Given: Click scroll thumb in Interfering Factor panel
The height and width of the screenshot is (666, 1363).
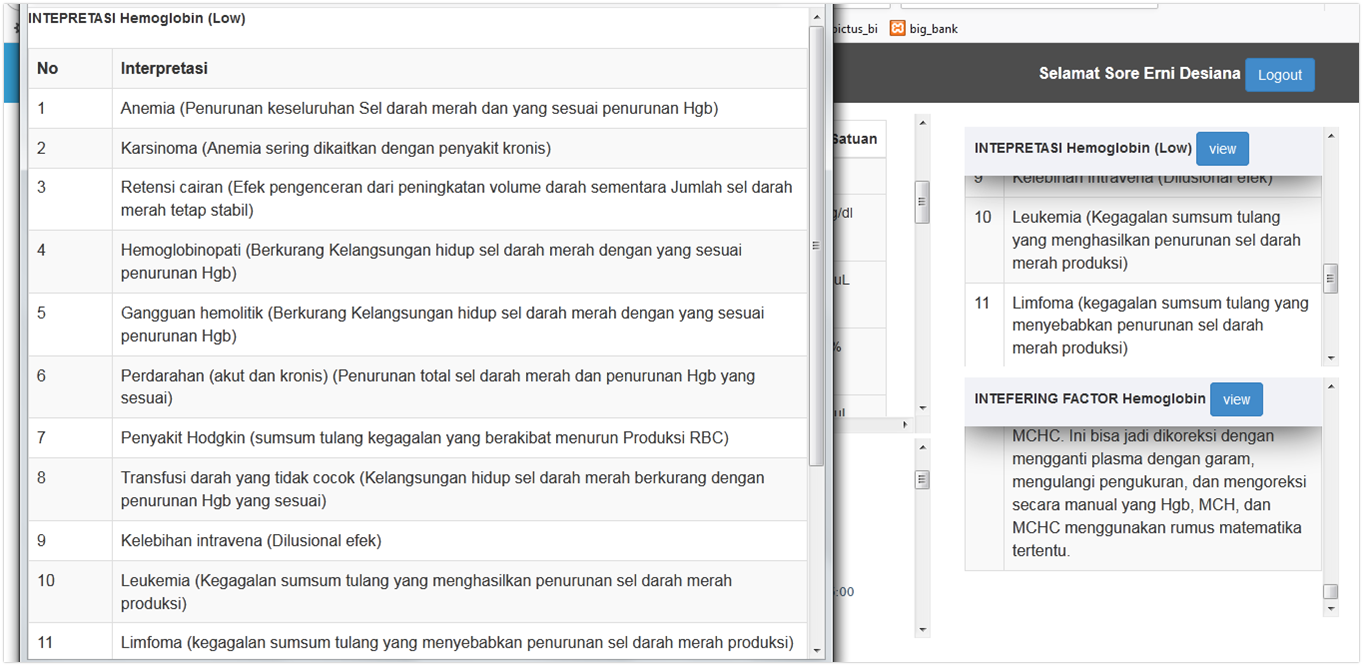Looking at the screenshot, I should pyautogui.click(x=1330, y=591).
